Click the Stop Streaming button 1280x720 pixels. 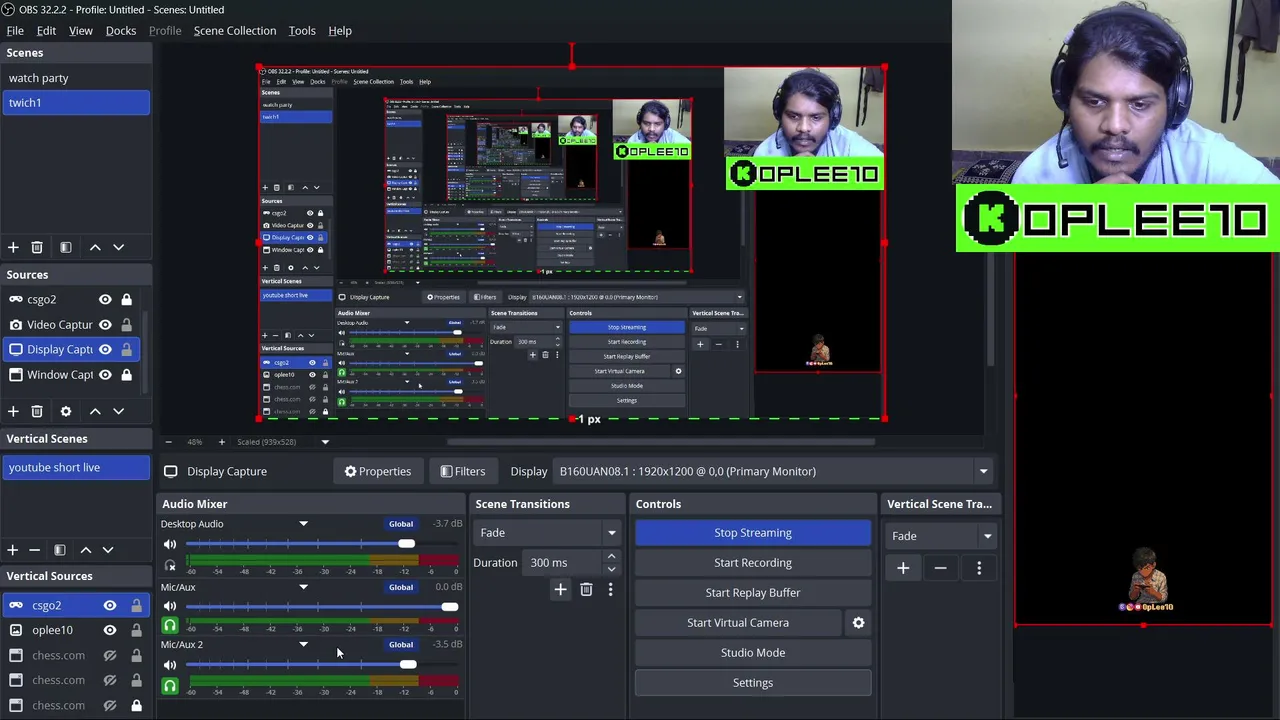click(x=753, y=533)
